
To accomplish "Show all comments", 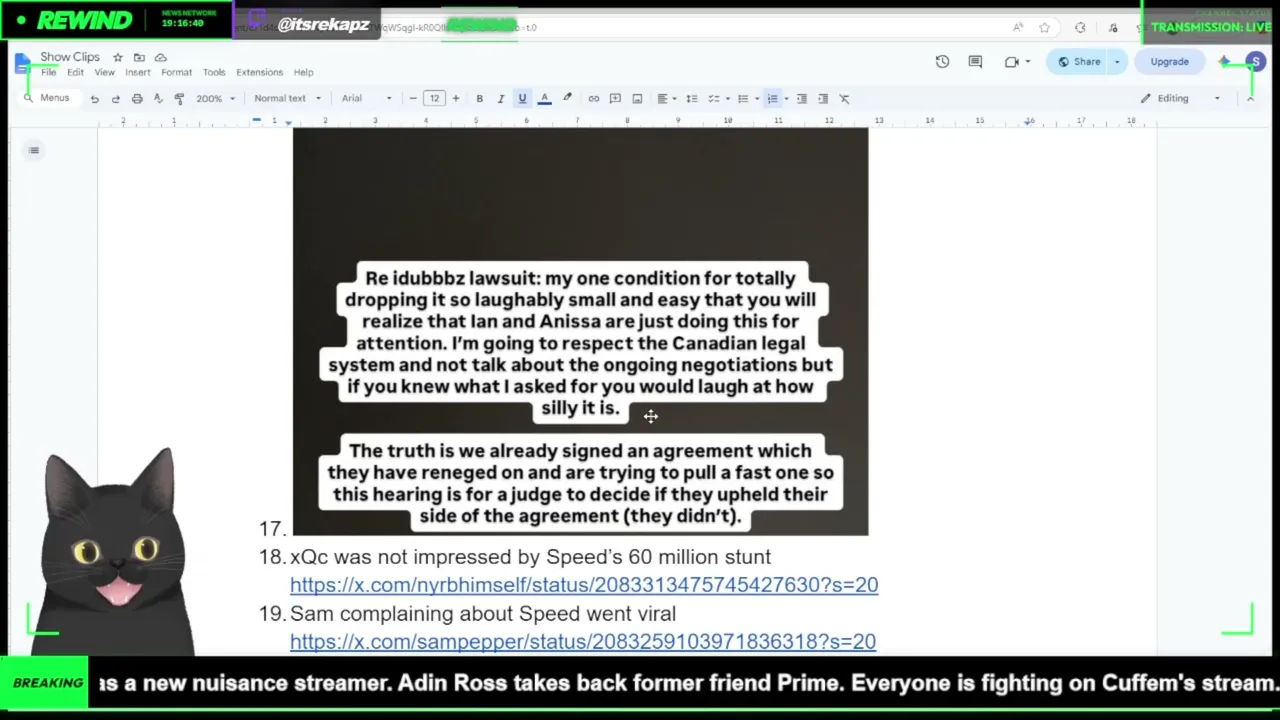I will (x=975, y=62).
